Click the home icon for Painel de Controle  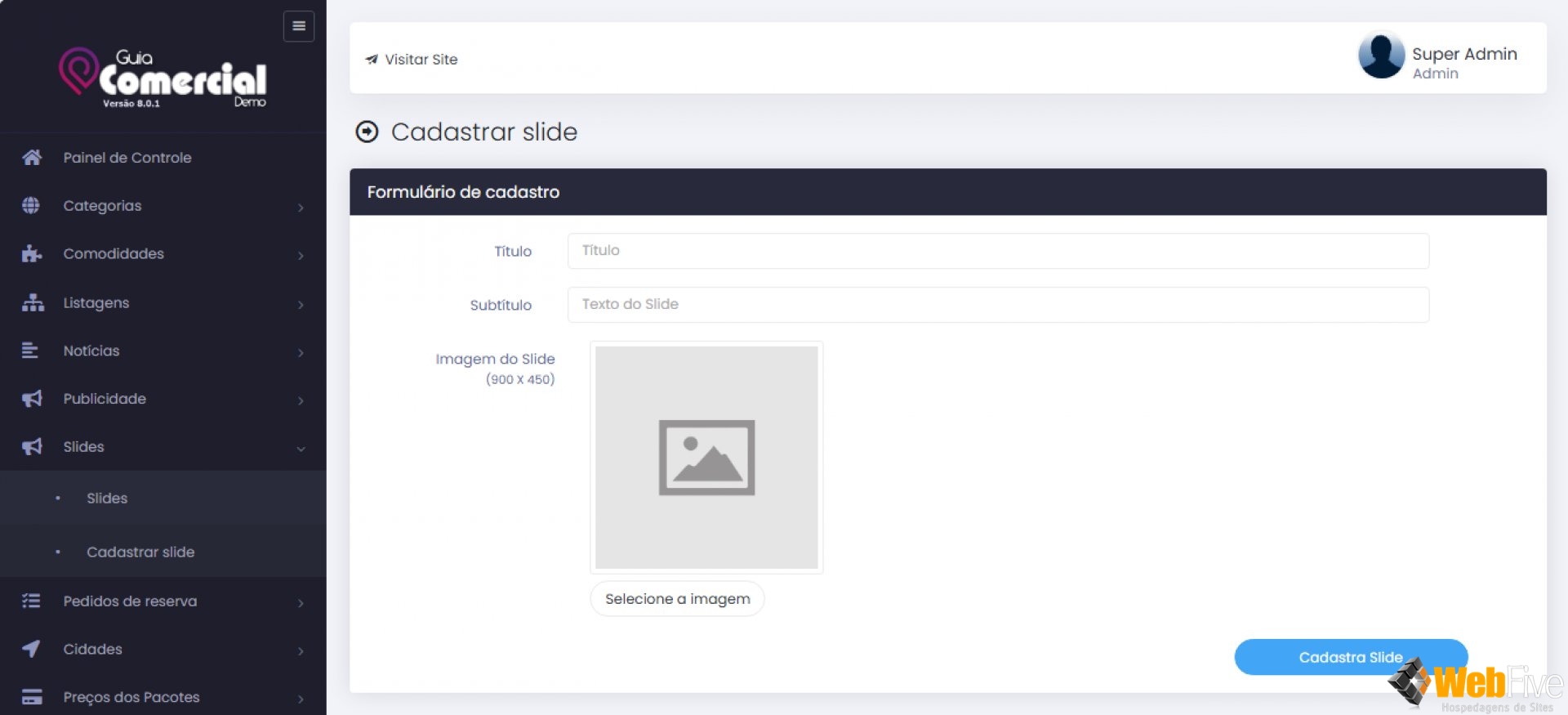tap(32, 158)
